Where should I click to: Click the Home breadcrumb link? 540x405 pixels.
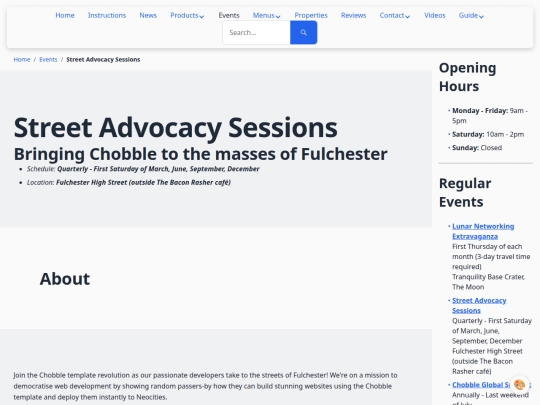click(x=22, y=60)
